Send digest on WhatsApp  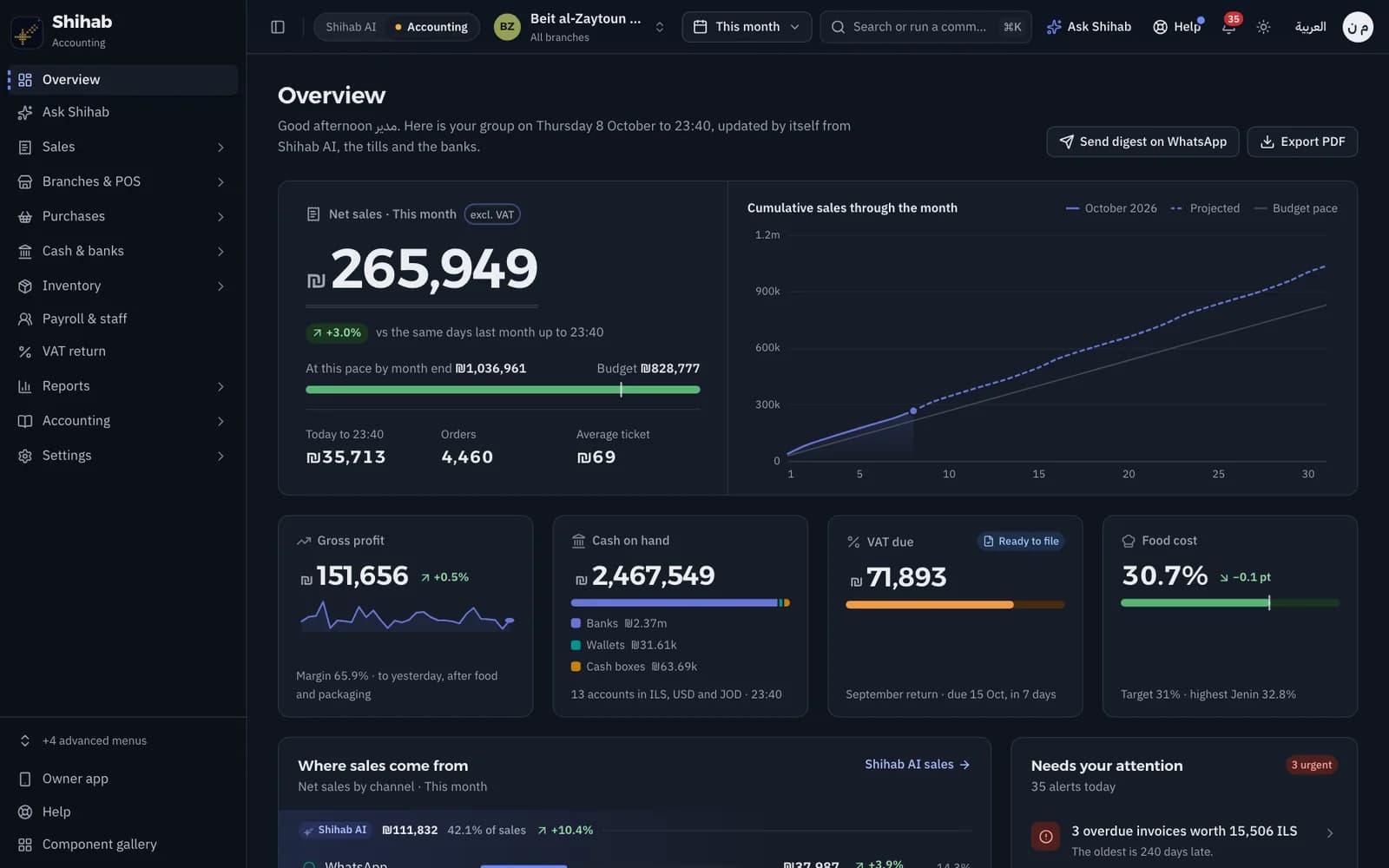(1142, 141)
